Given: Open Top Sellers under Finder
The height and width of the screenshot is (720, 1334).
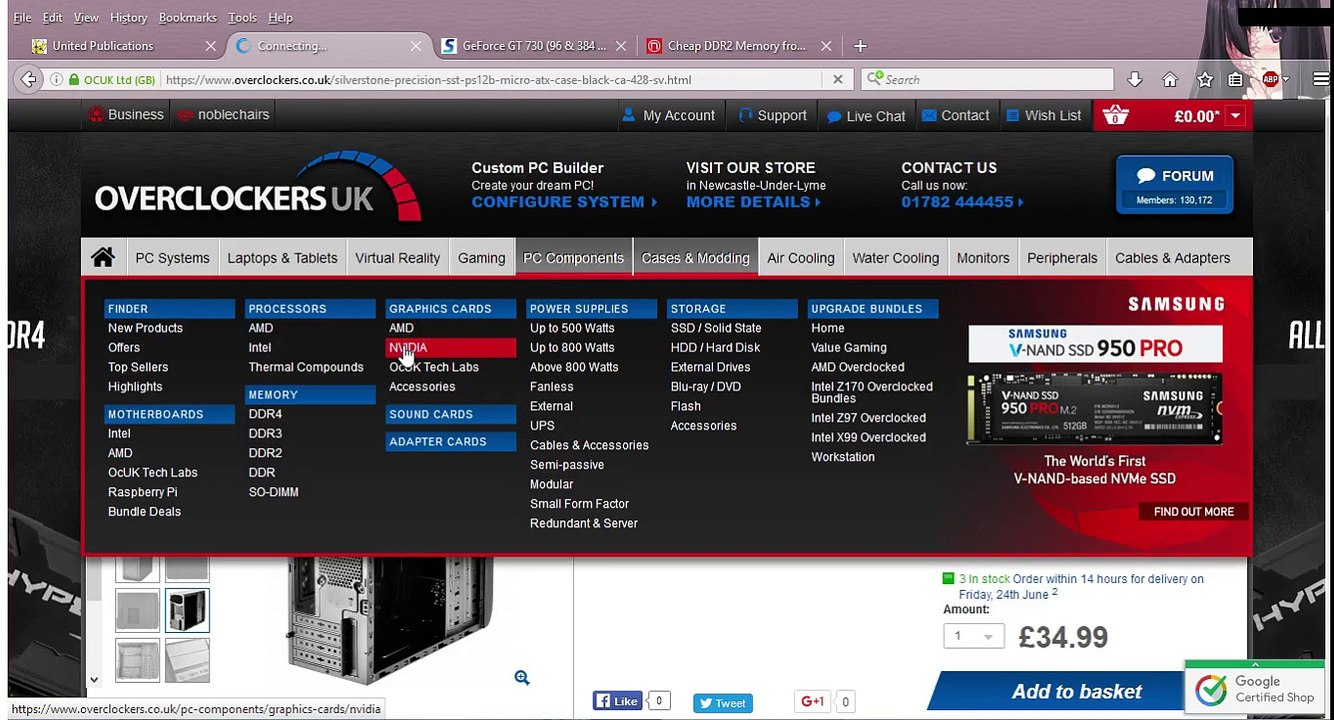Looking at the screenshot, I should (138, 367).
